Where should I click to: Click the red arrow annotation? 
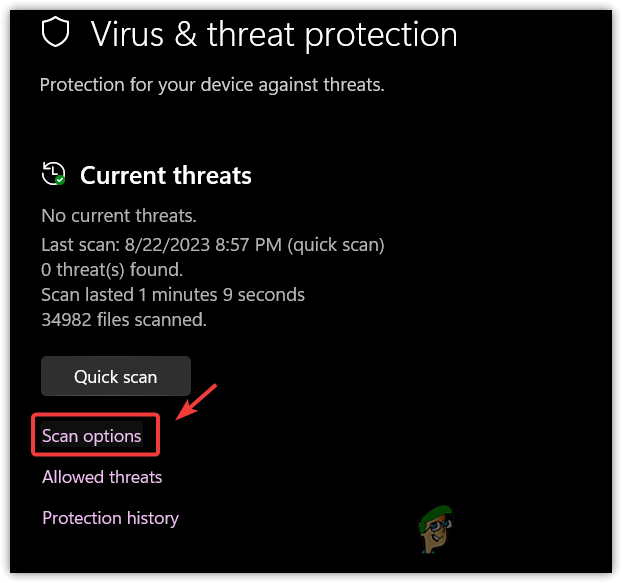point(196,402)
